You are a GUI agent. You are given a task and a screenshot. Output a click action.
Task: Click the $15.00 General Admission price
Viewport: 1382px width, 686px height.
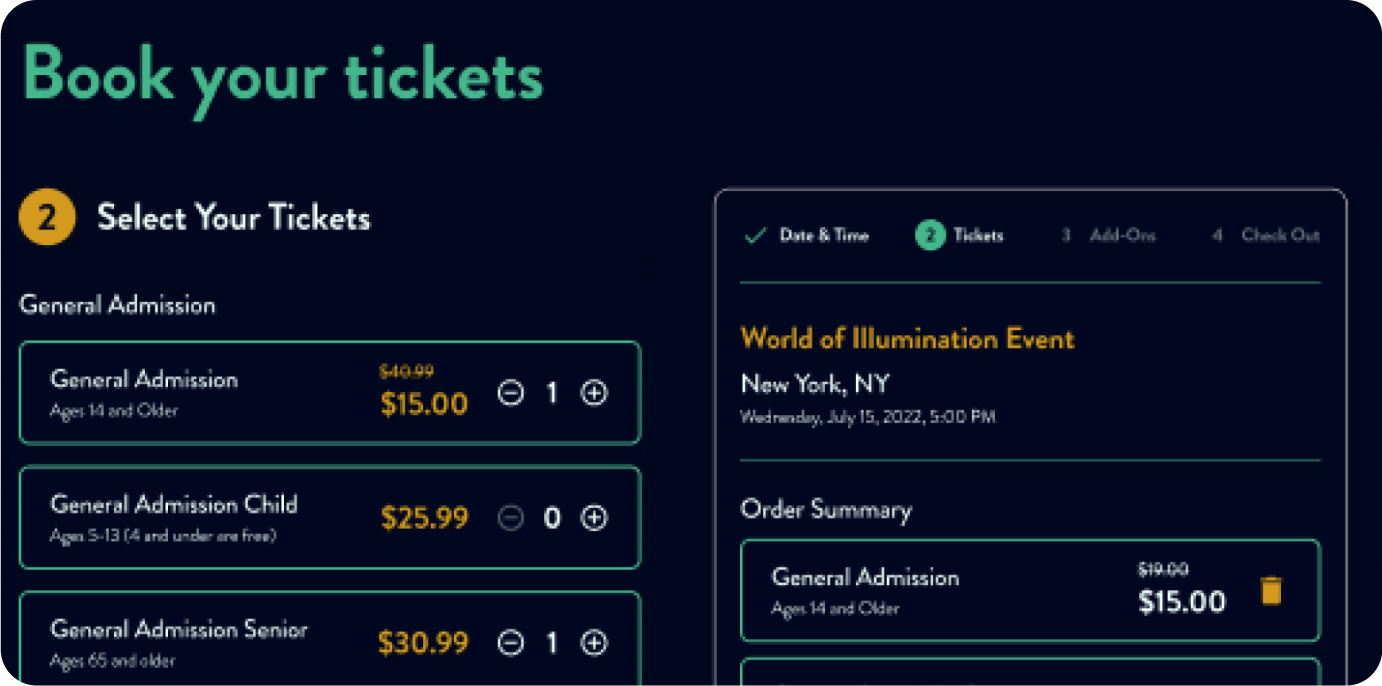point(424,404)
